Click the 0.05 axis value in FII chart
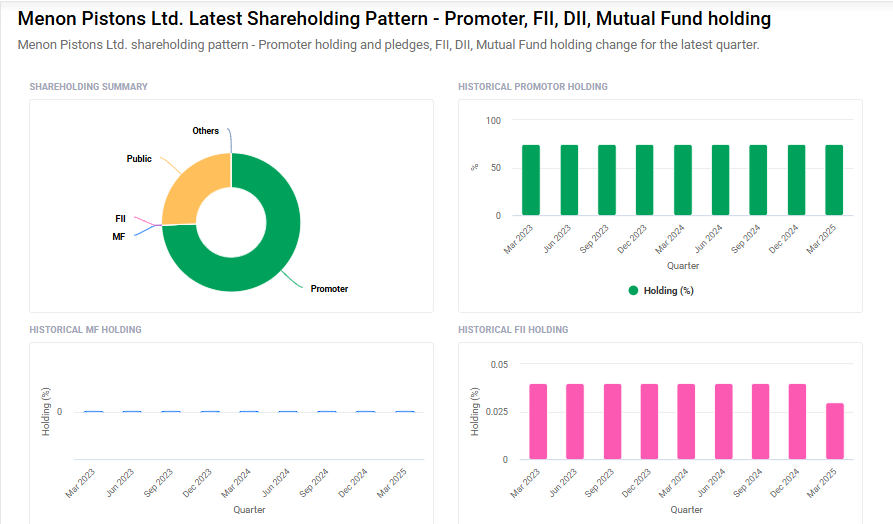Screen dimensions: 893x524 pos(499,365)
